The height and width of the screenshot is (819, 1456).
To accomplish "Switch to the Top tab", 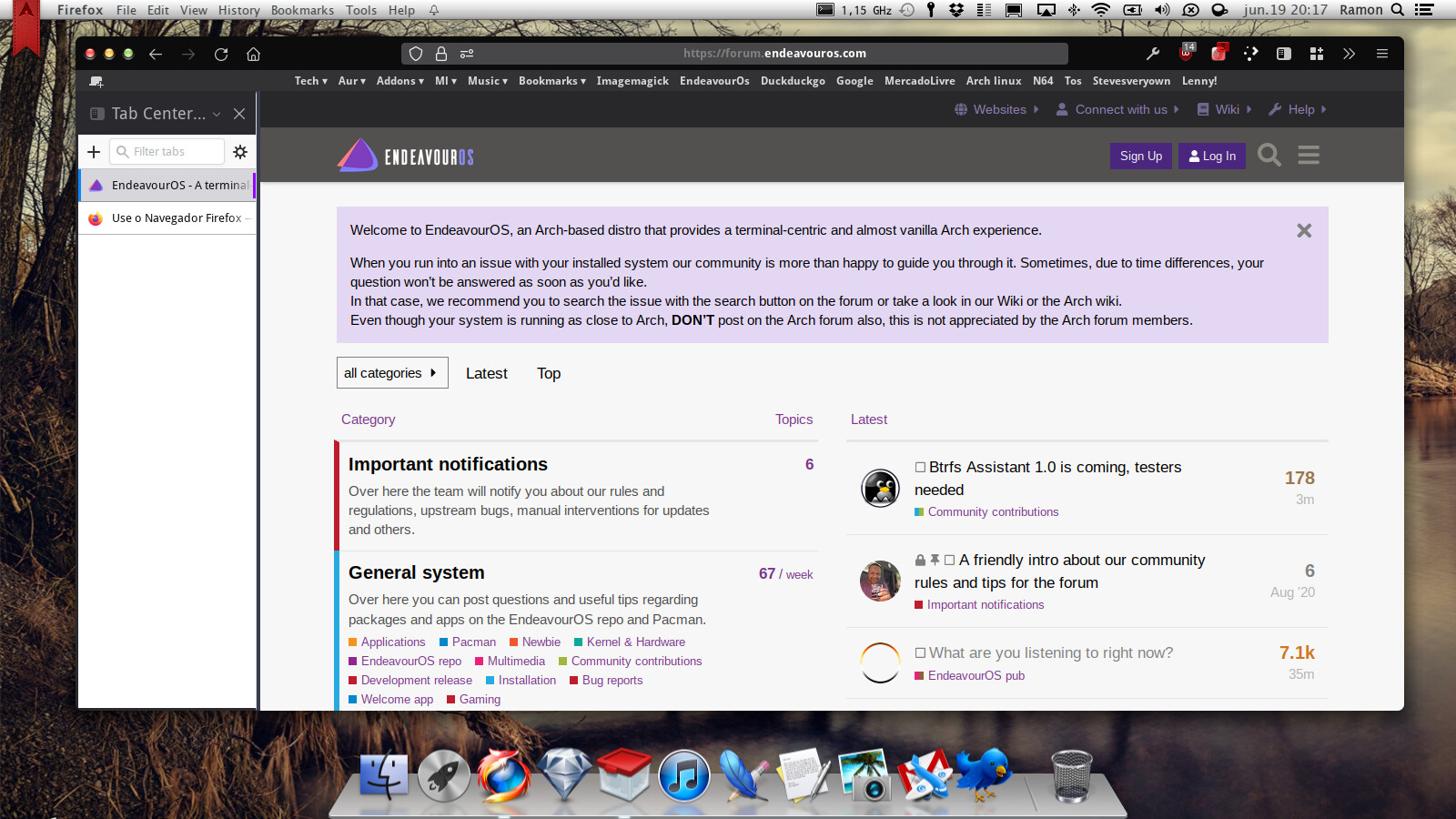I will (x=549, y=373).
